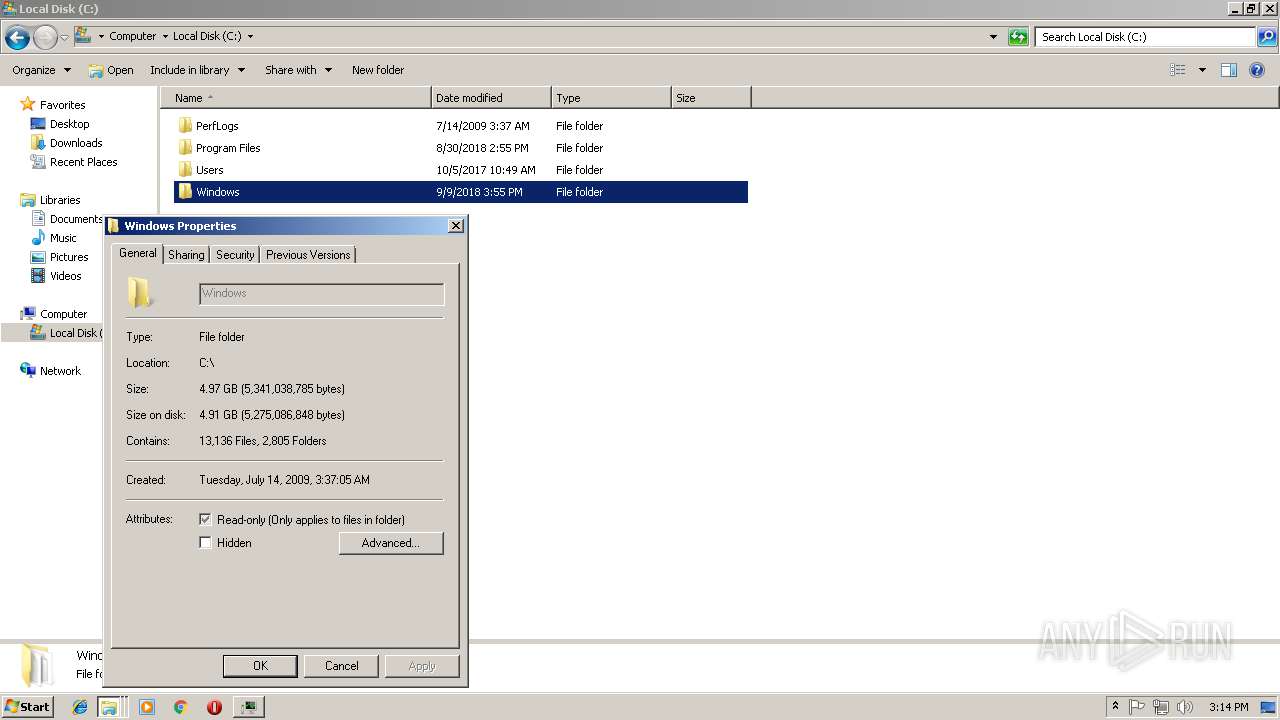This screenshot has height=720, width=1280.
Task: Open Documents library
Action: [x=66, y=219]
